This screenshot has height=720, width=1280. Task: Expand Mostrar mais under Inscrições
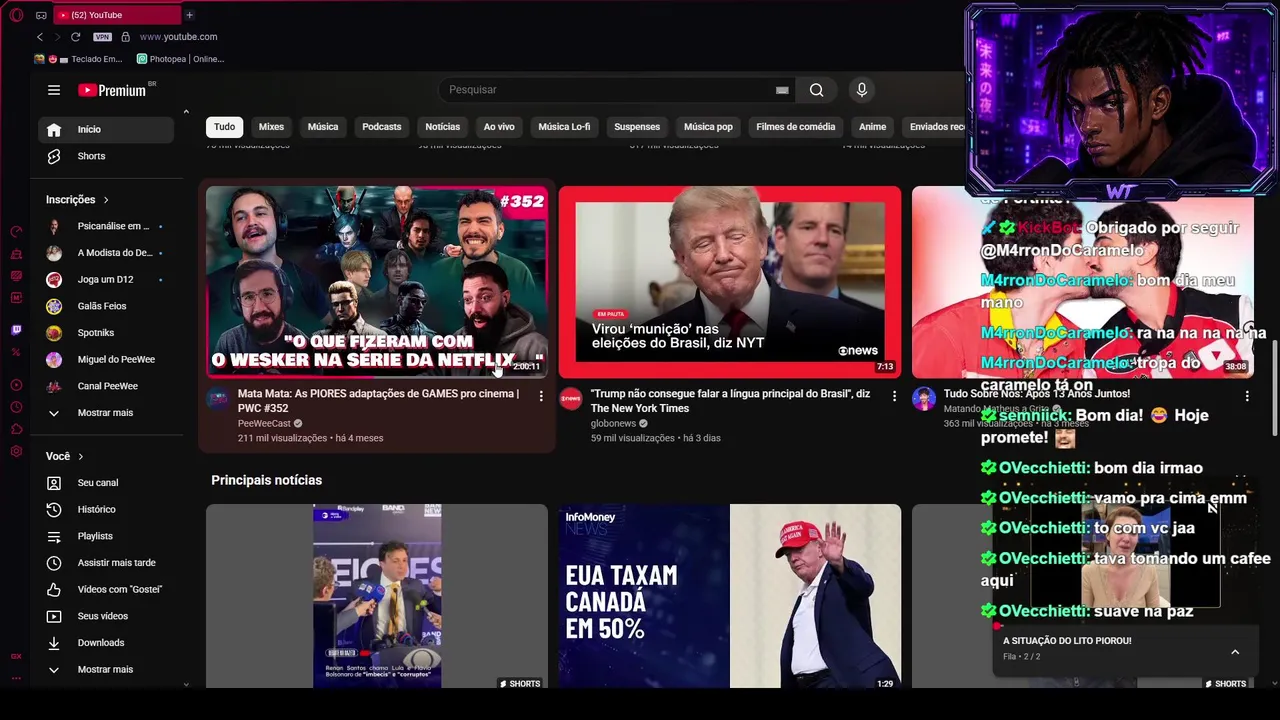tap(105, 413)
